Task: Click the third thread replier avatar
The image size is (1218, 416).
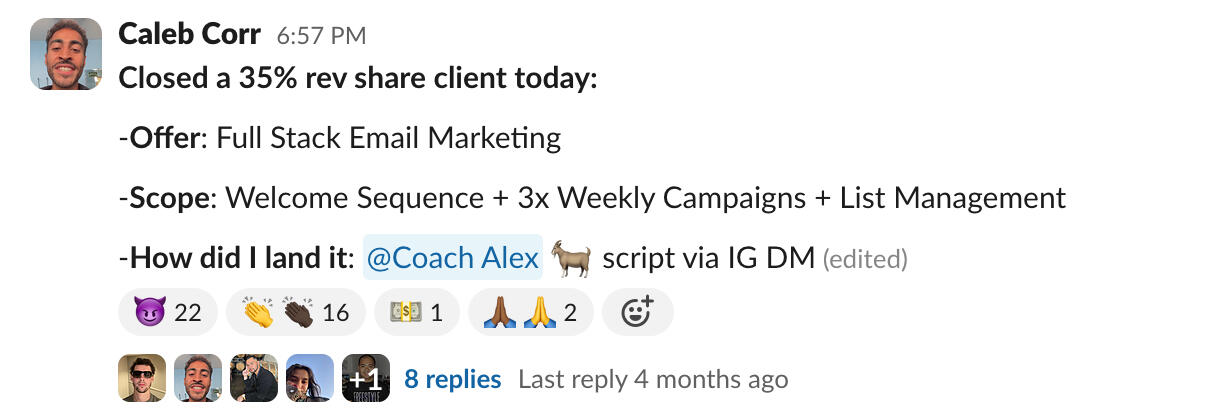Action: (x=254, y=379)
